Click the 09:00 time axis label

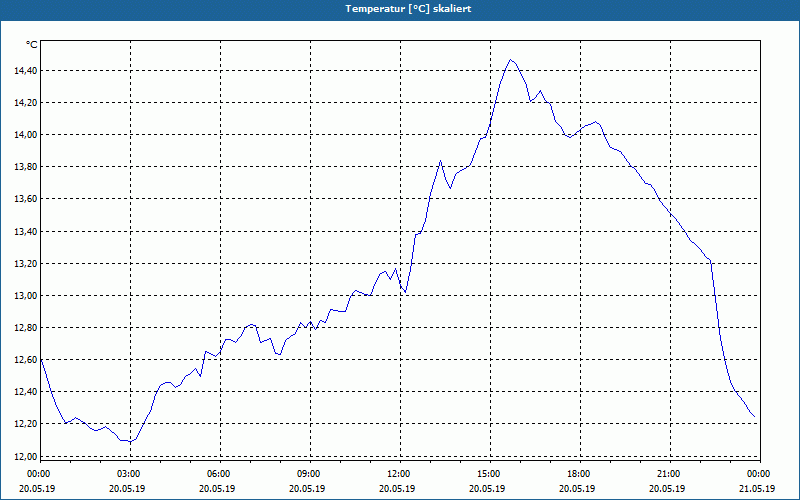310,474
